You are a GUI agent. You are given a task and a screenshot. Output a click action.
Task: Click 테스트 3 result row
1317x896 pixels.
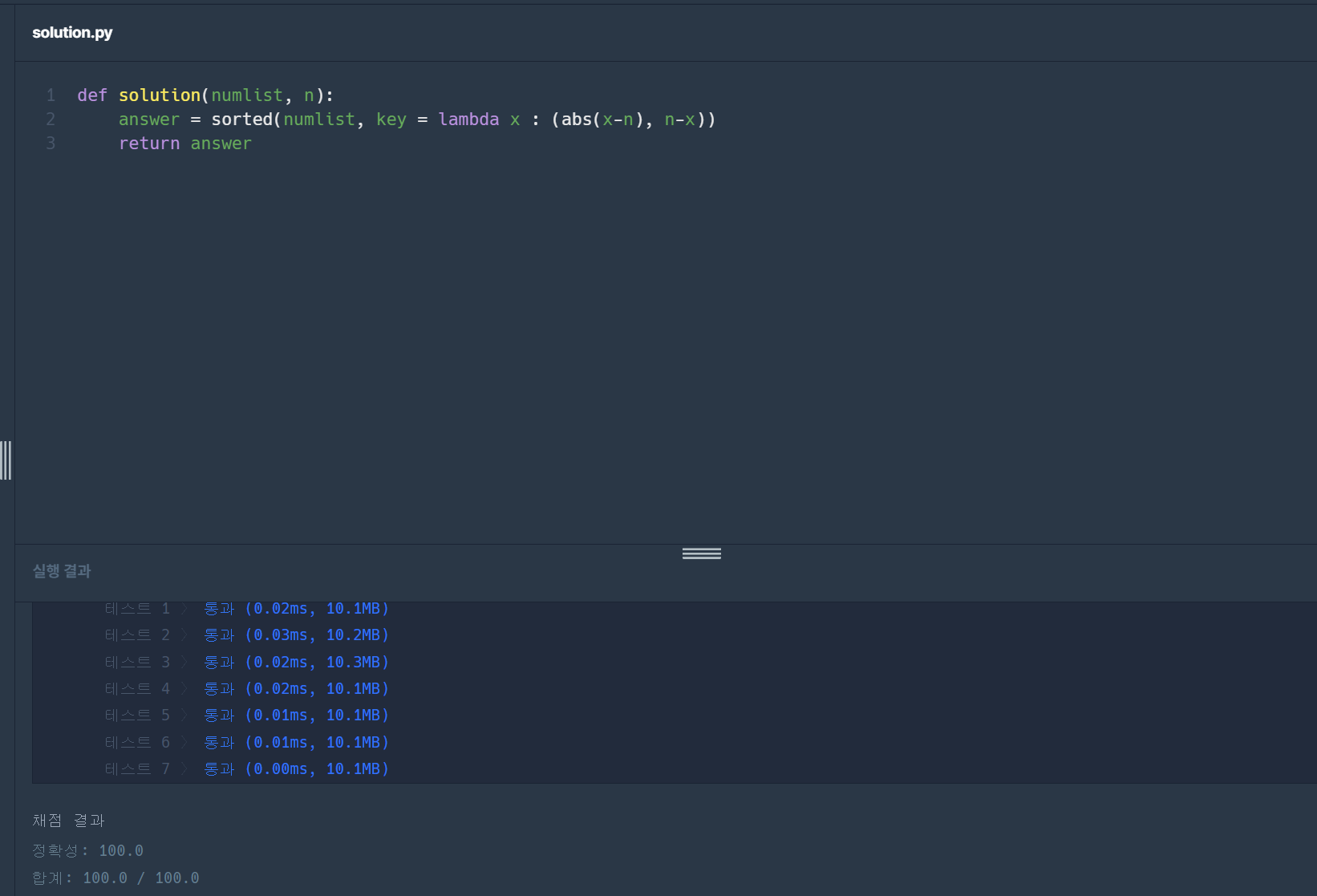point(247,663)
